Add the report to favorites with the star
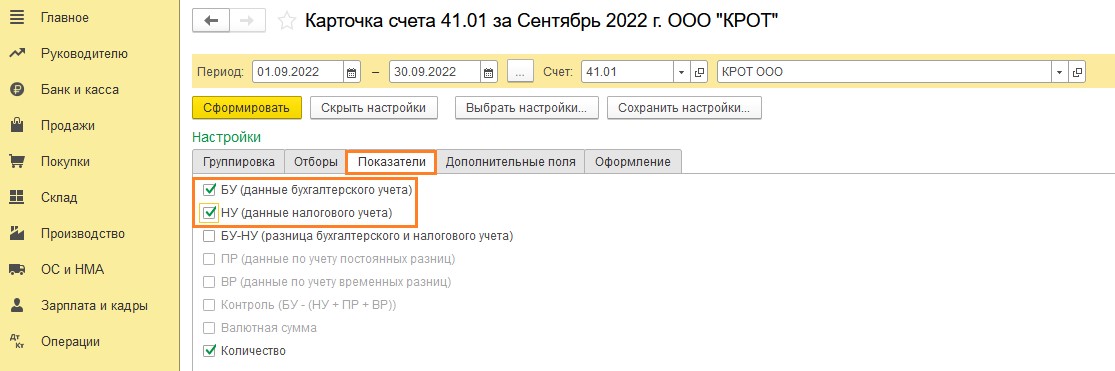Image resolution: width=1115 pixels, height=371 pixels. pyautogui.click(x=286, y=21)
